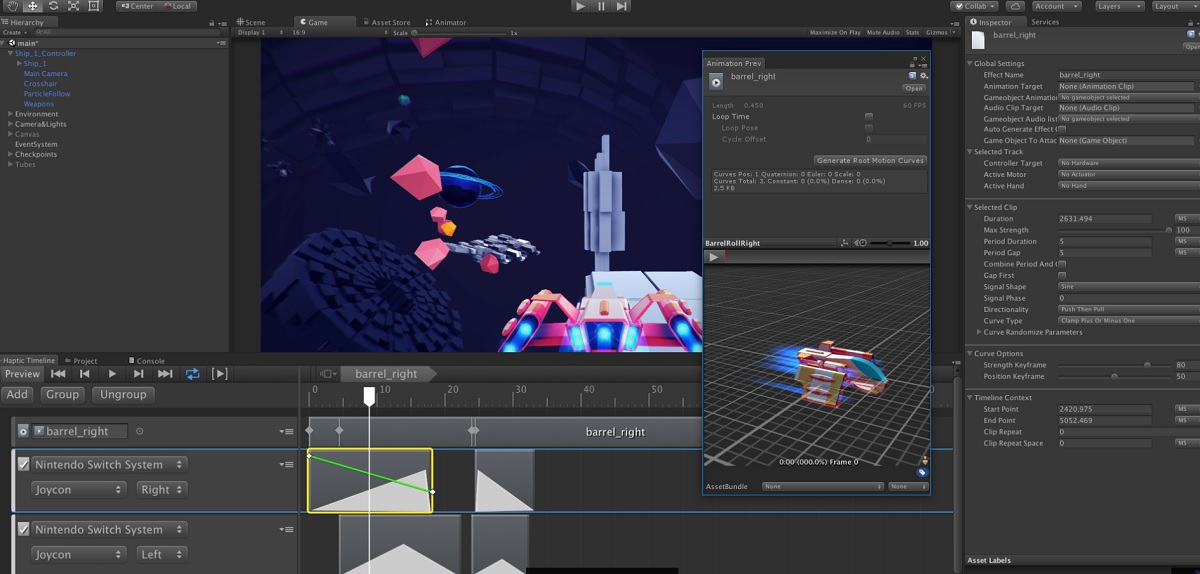Toggle the Joycon Right track checkbox
This screenshot has width=1200, height=574.
pos(24,464)
